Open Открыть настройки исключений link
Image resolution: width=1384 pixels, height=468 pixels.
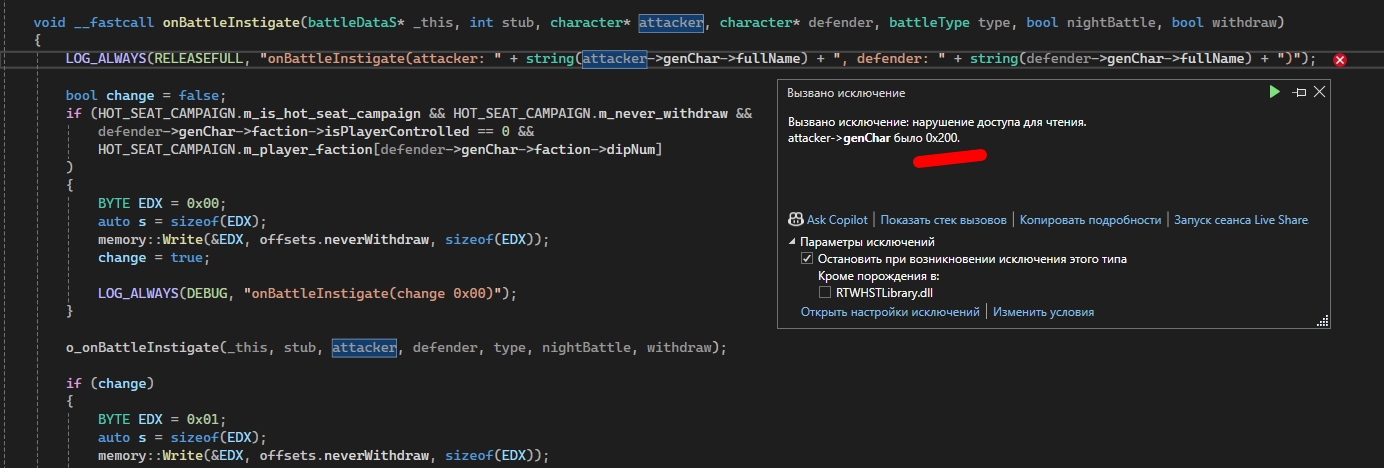point(890,312)
